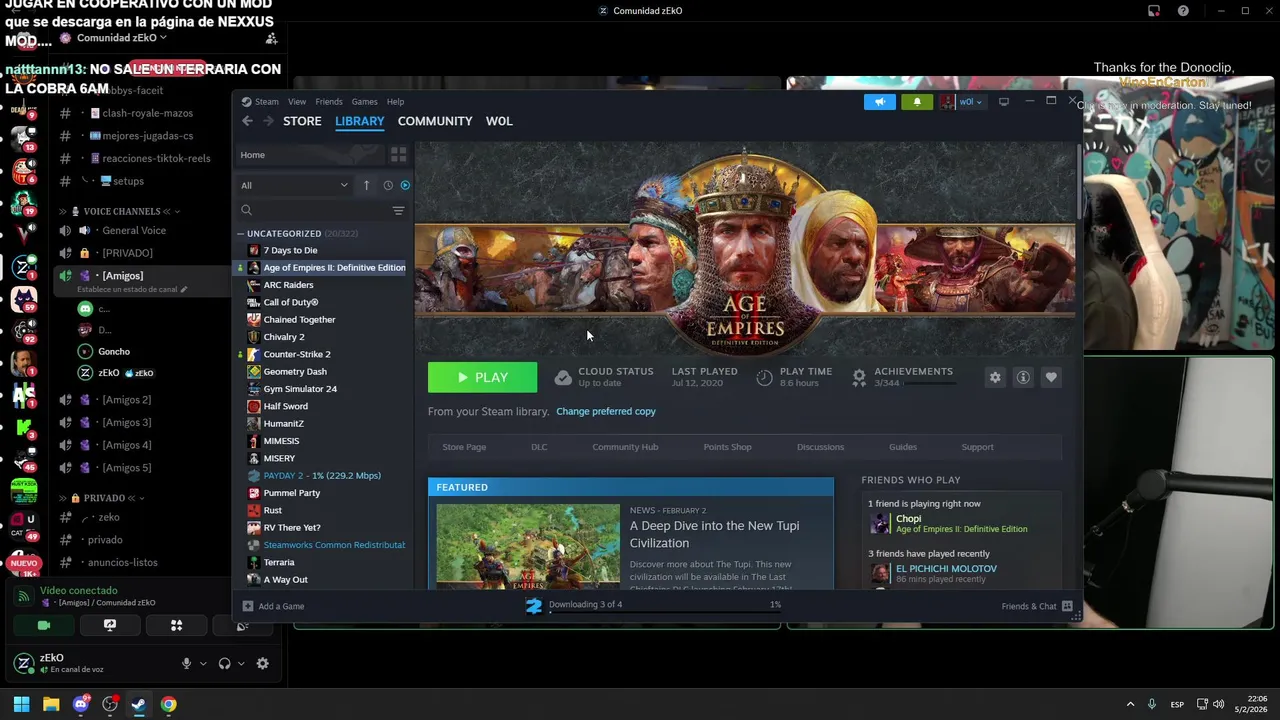Toggle Discord camera video button

click(x=43, y=625)
